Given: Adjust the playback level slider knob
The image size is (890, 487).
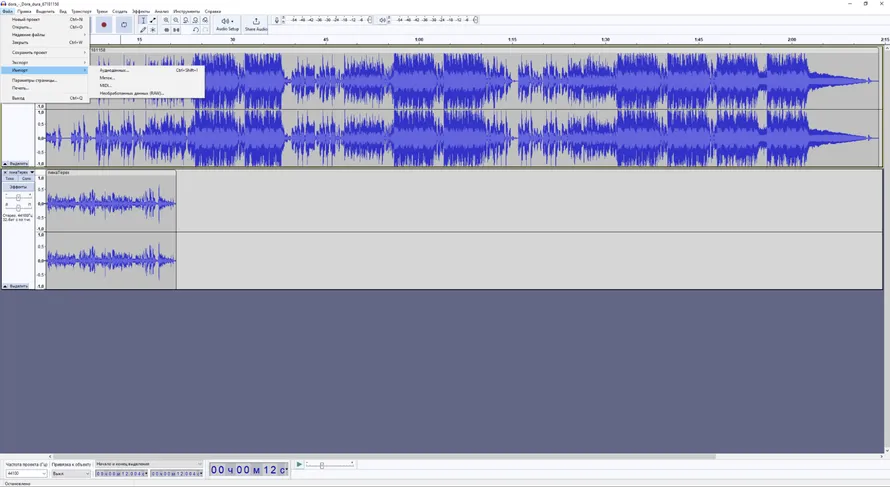Looking at the screenshot, I should 475,20.
